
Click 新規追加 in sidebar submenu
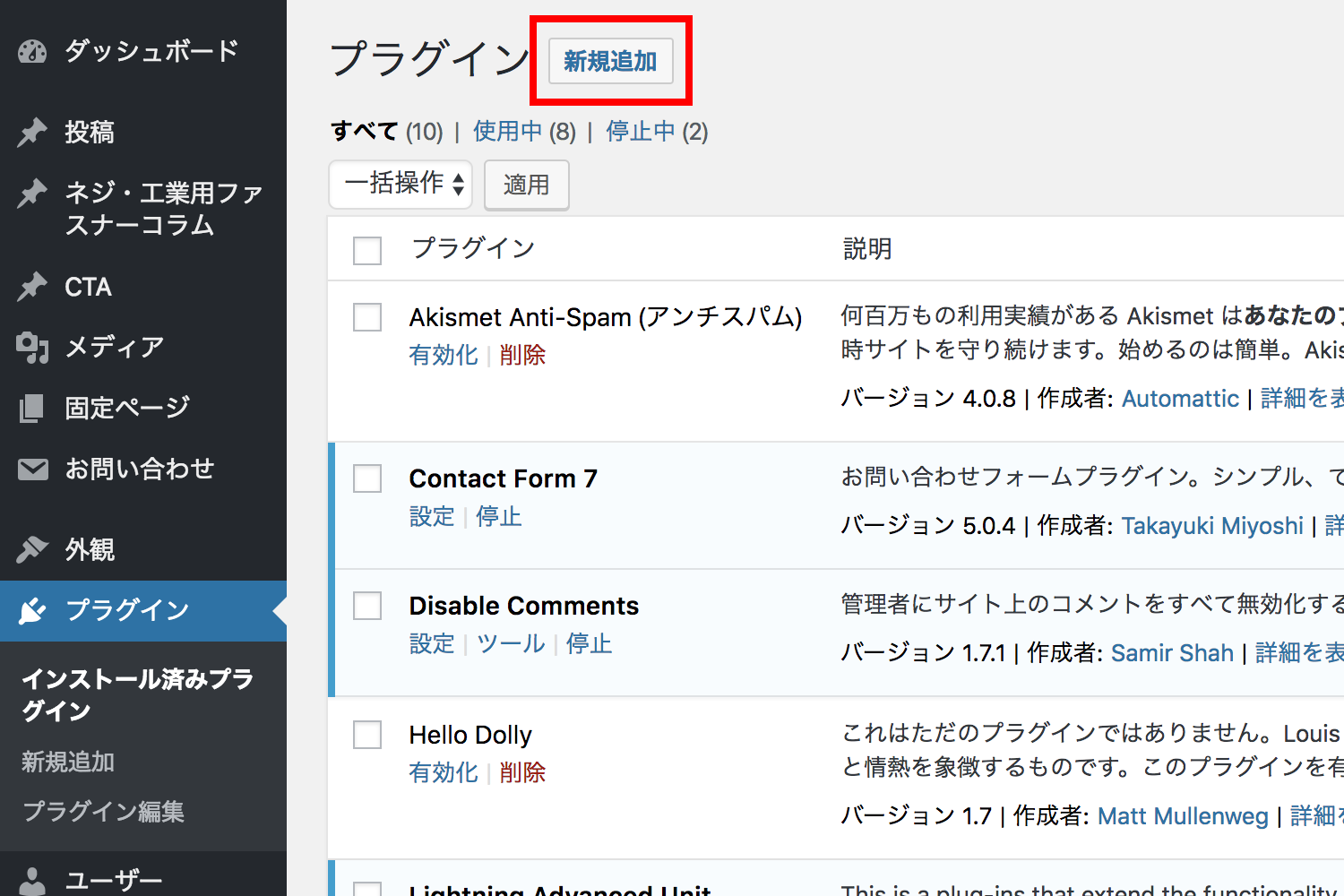(68, 762)
